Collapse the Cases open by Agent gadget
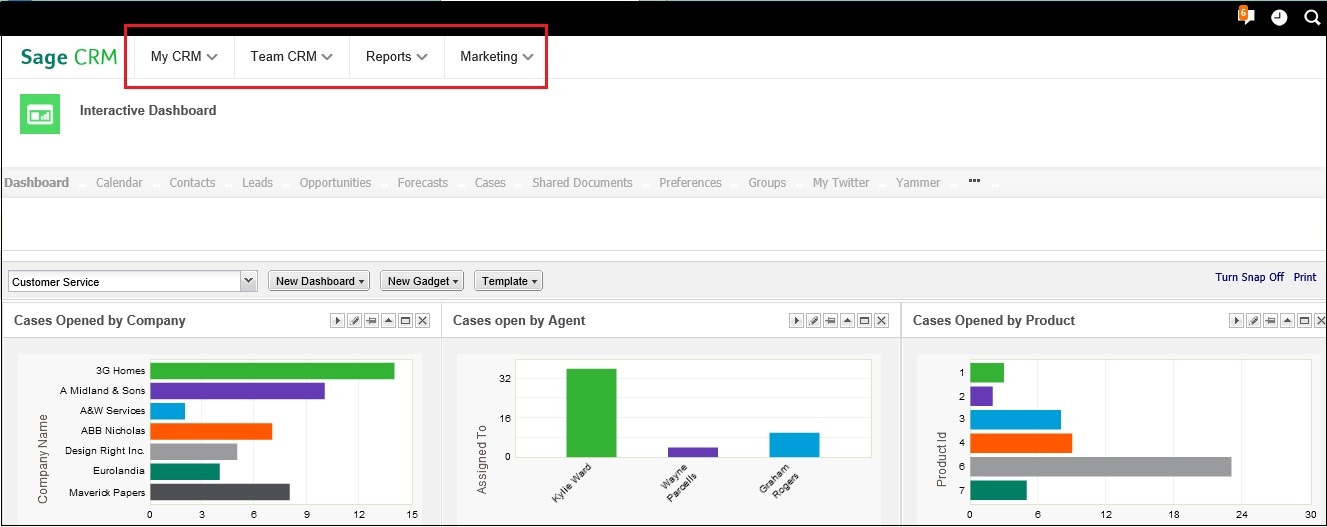The image size is (1327, 527). [x=847, y=321]
